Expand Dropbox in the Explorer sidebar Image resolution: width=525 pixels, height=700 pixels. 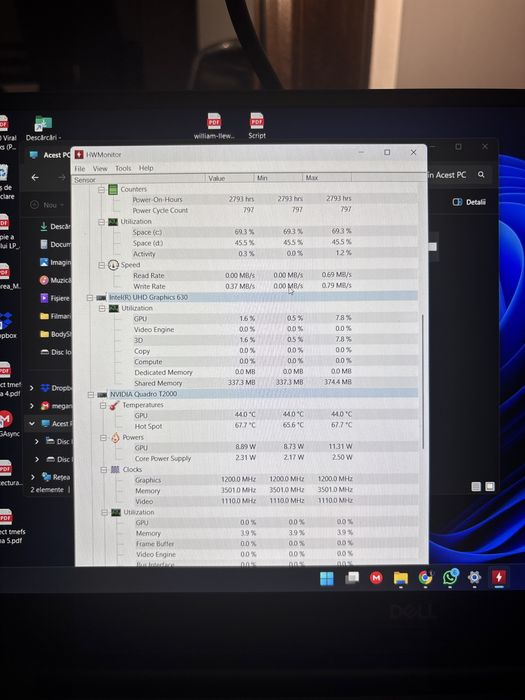tap(32, 388)
